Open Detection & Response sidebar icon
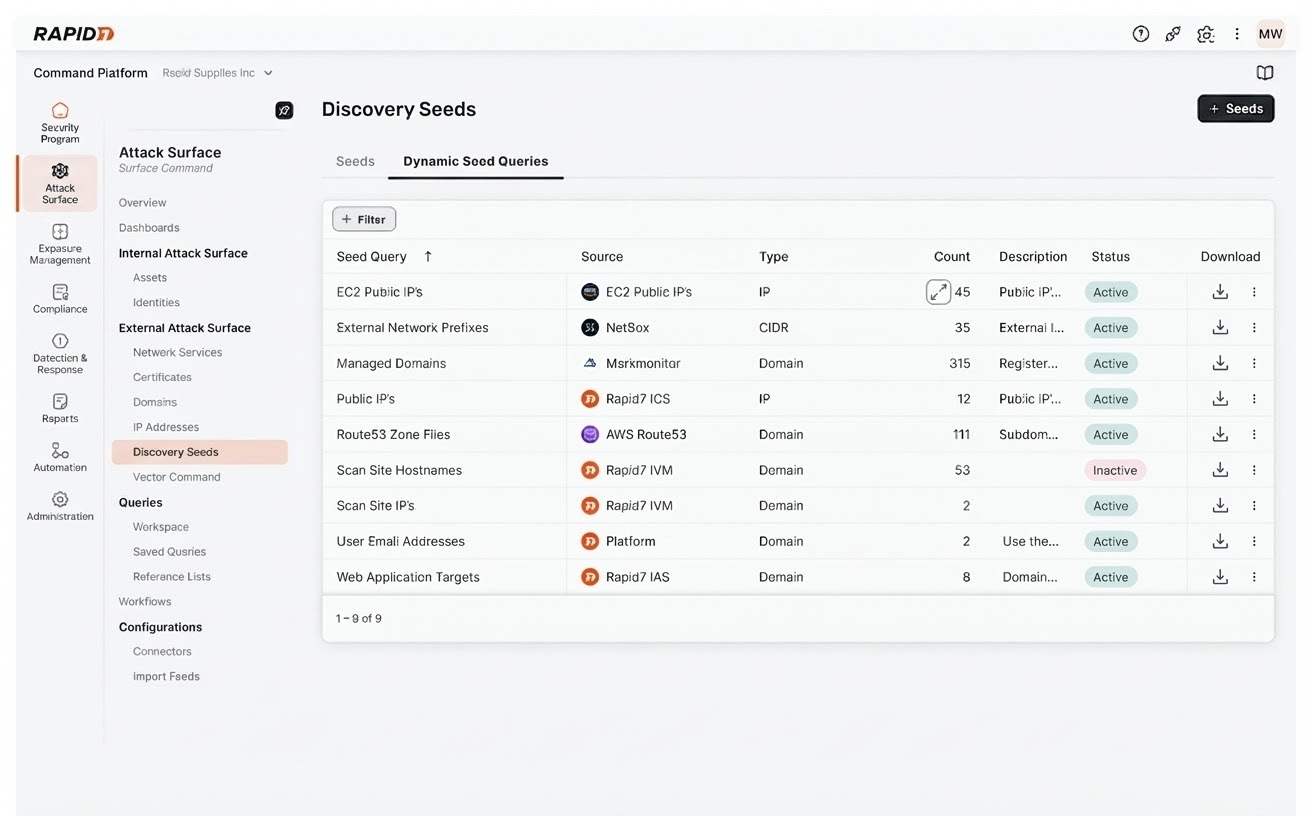Viewport: 1312px width, 816px height. (60, 342)
